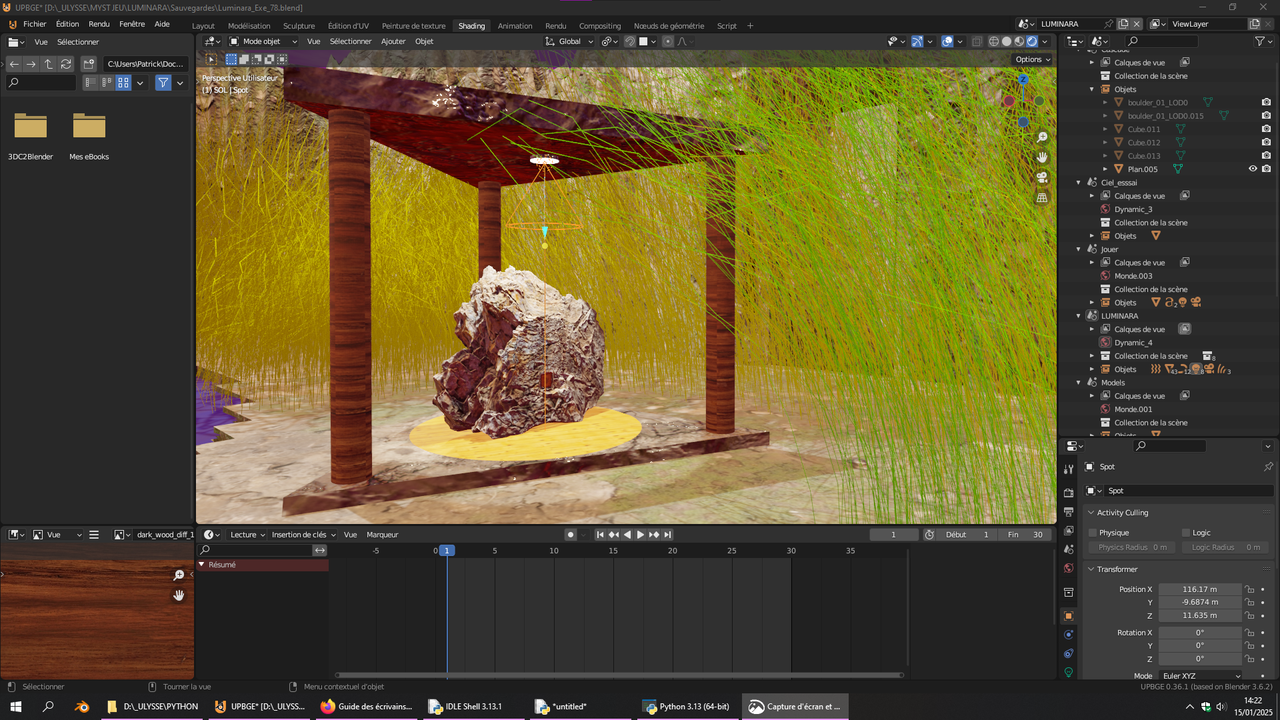The height and width of the screenshot is (720, 1280).
Task: Collapse the Jouer scene in outliner
Action: pos(1079,249)
